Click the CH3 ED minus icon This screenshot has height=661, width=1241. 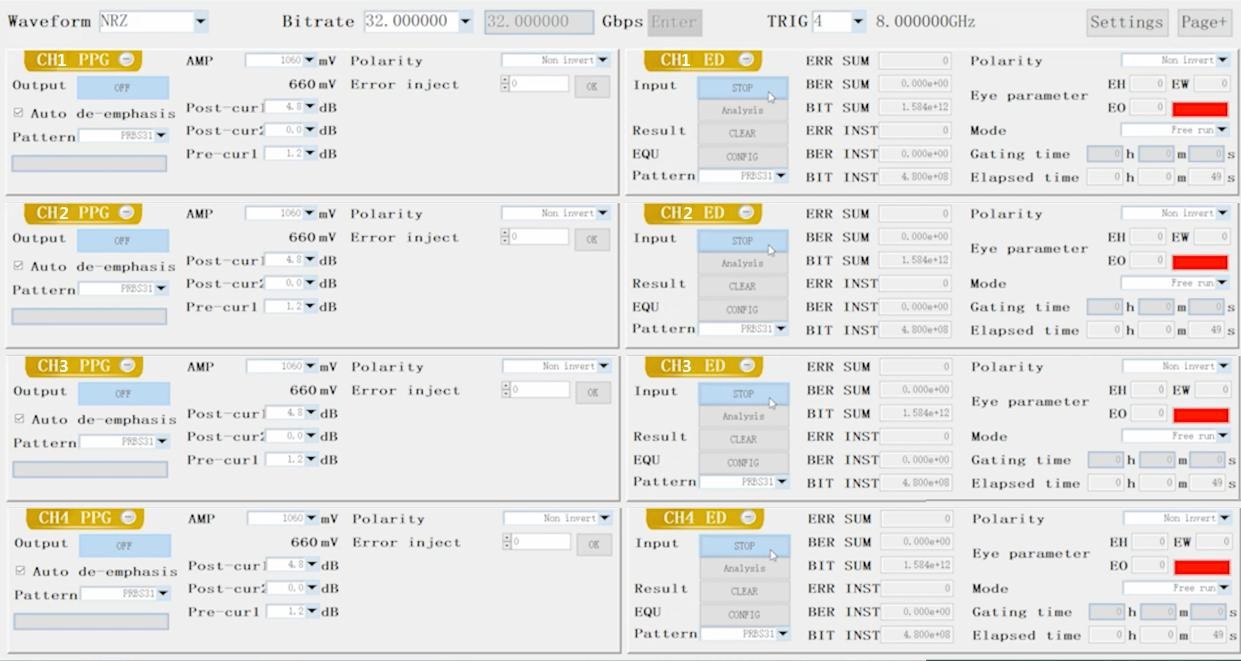tap(746, 366)
